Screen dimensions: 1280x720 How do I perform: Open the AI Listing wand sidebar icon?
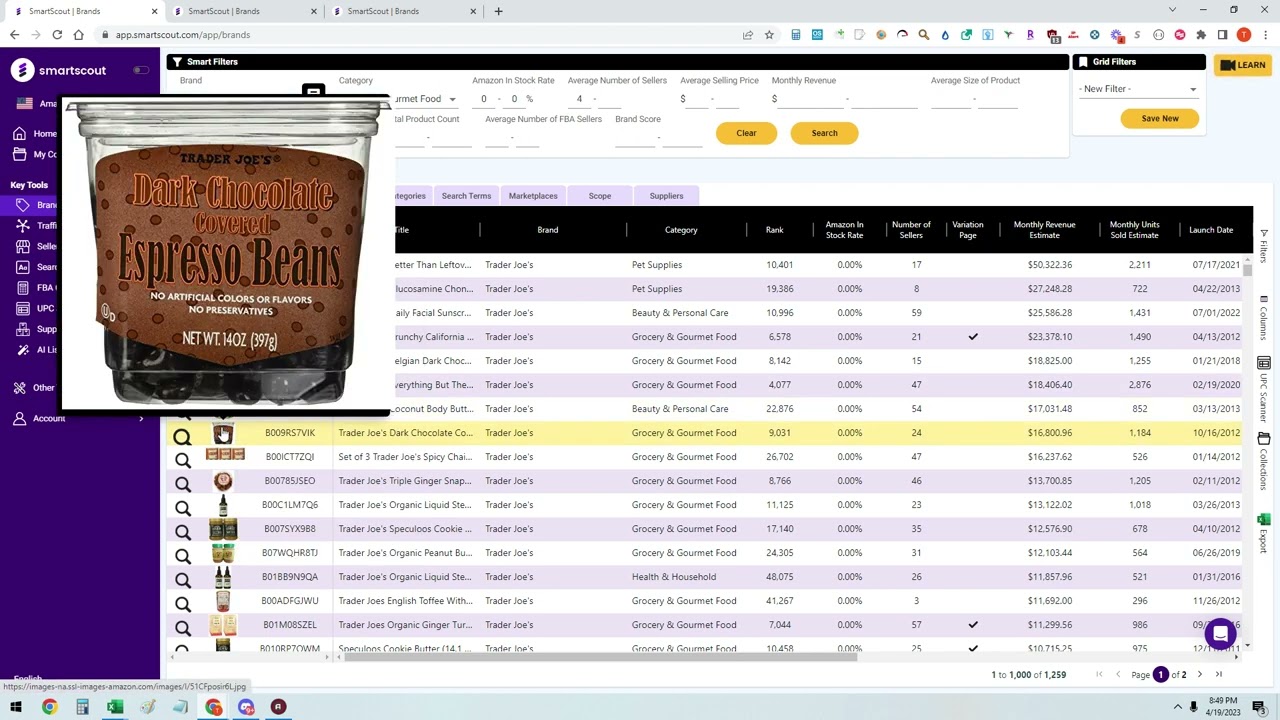(21, 349)
